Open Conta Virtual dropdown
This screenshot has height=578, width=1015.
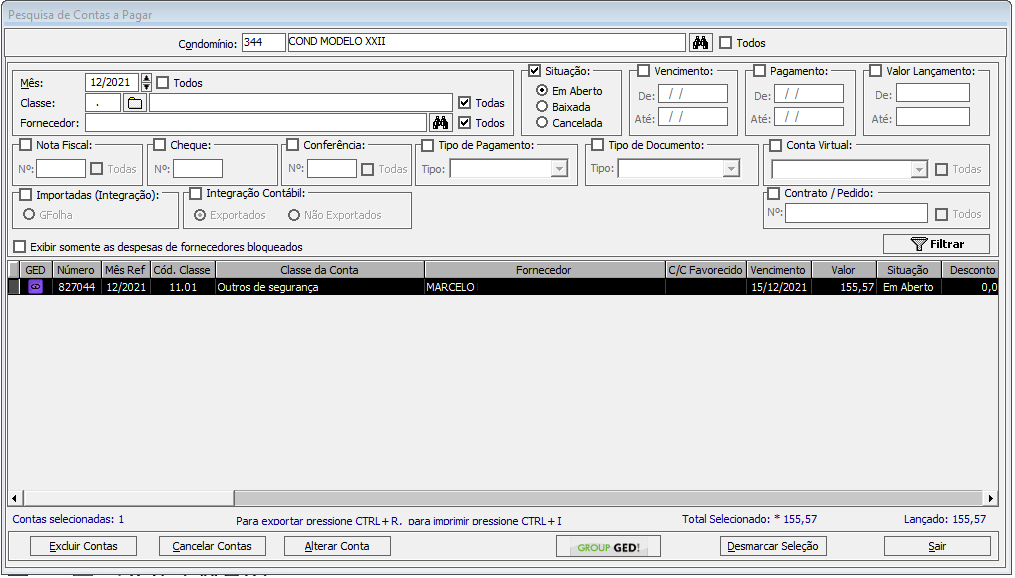point(919,169)
